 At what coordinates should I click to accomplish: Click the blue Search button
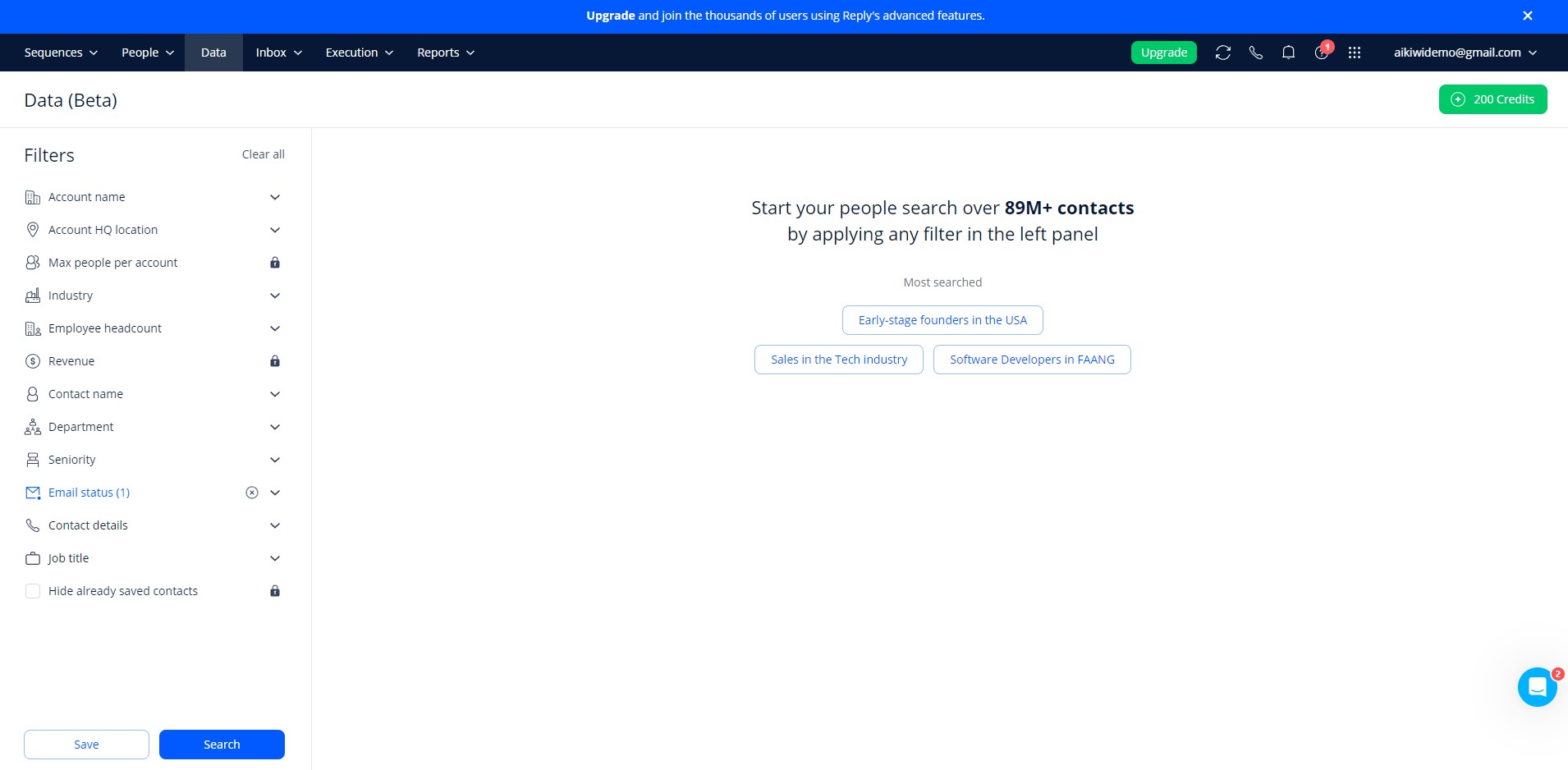[222, 745]
